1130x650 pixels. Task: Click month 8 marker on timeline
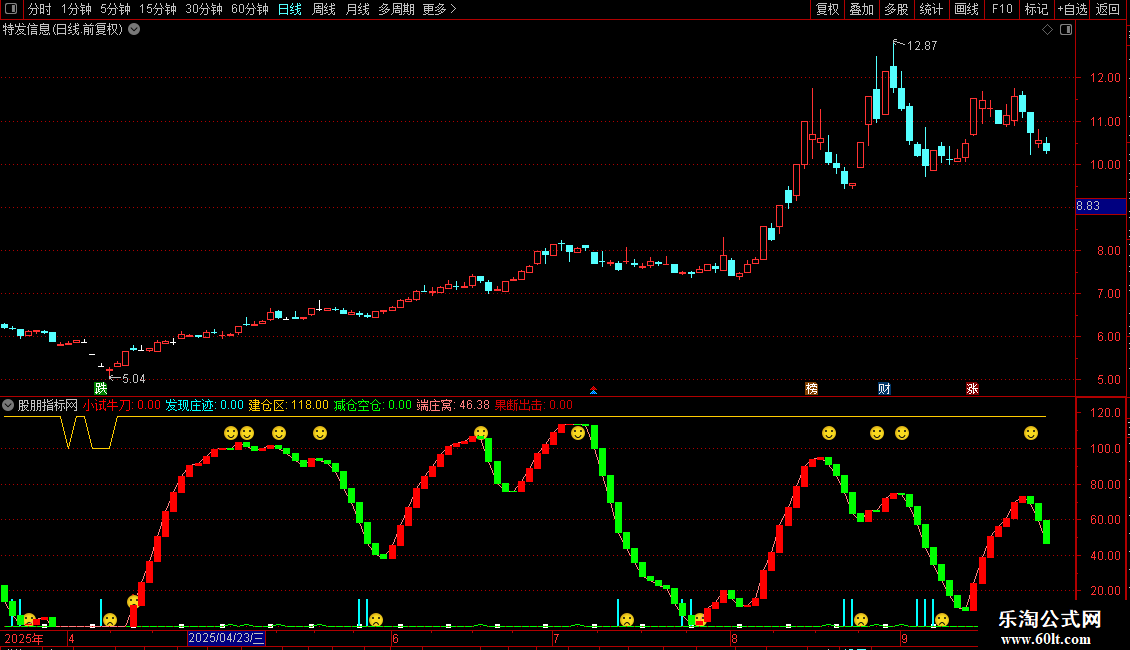pos(734,638)
